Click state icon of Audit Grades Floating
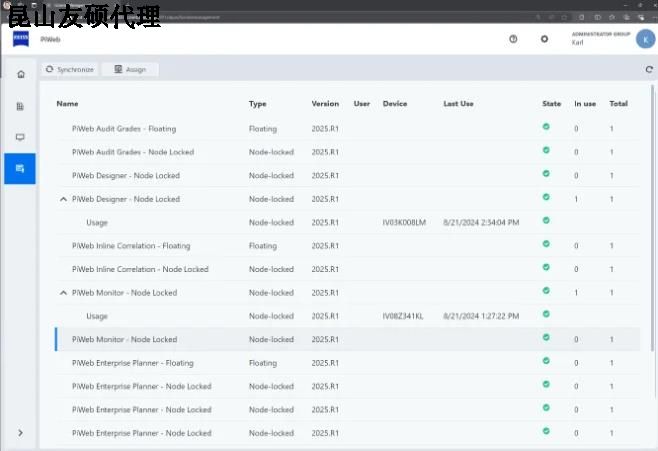Image resolution: width=658 pixels, height=451 pixels. (546, 127)
